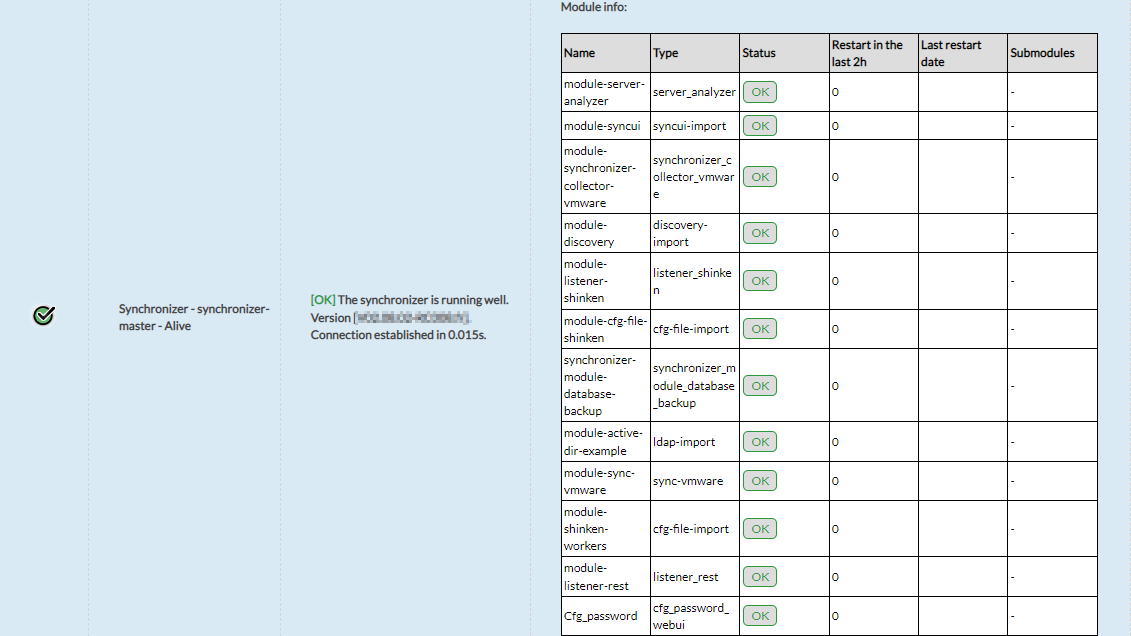Click OK badge for module-listener-rest
1131x636 pixels.
pyautogui.click(x=760, y=577)
